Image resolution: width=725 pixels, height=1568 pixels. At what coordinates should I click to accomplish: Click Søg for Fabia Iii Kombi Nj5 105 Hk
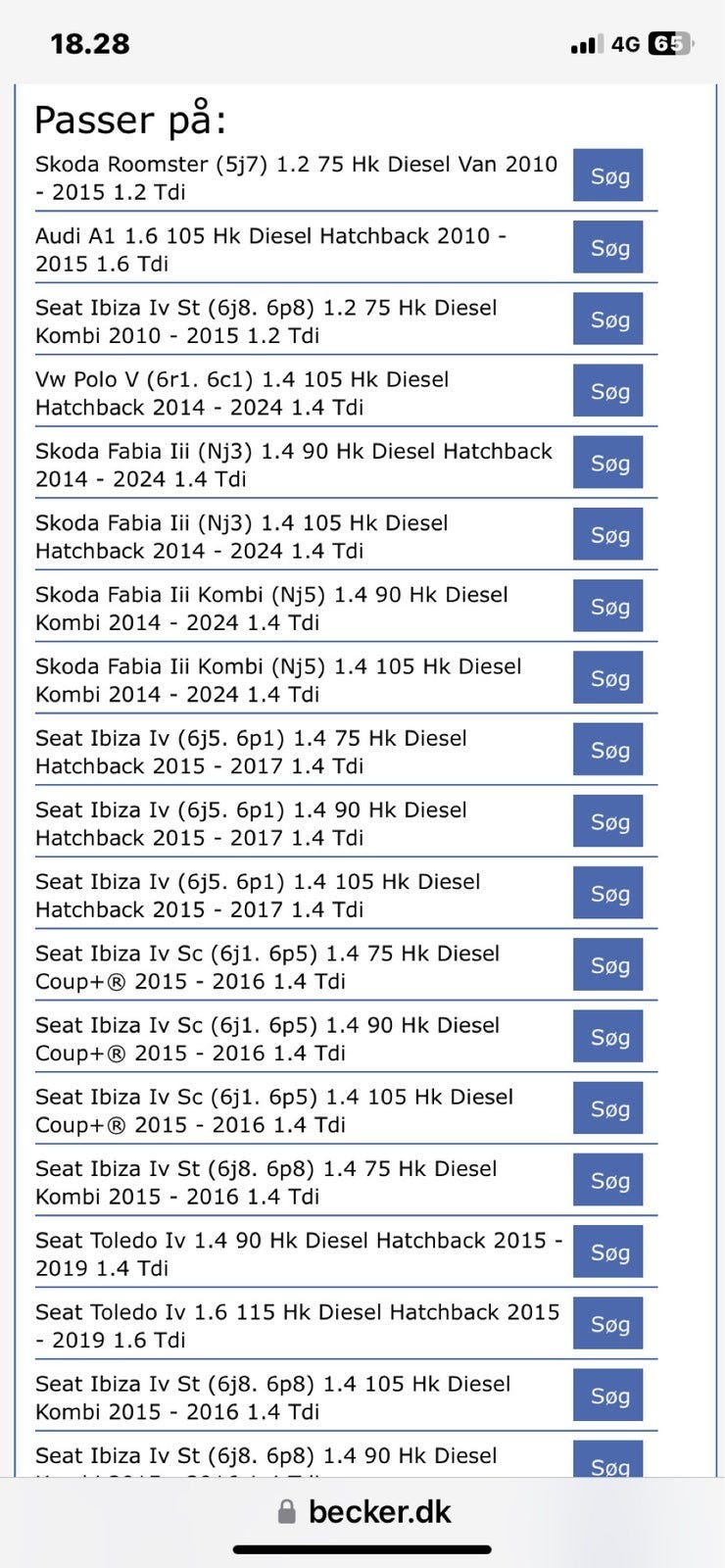tap(607, 677)
